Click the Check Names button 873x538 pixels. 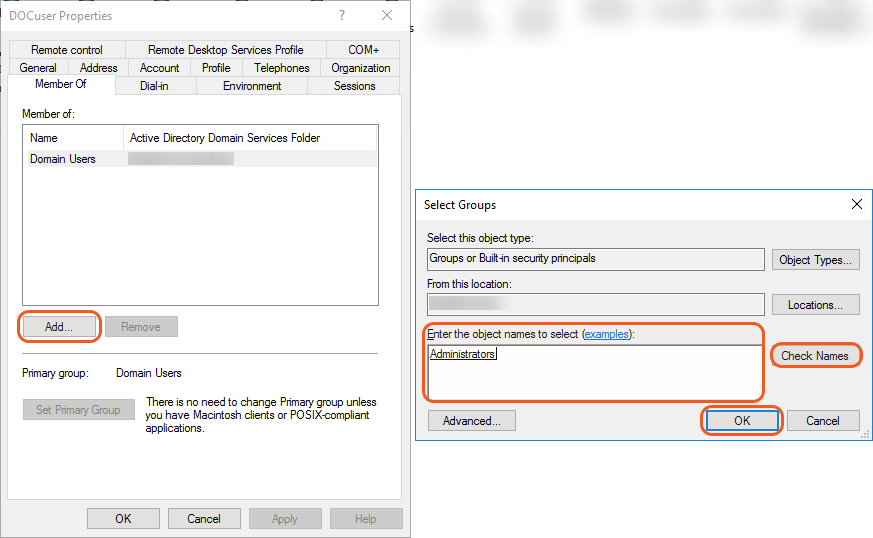click(x=814, y=356)
